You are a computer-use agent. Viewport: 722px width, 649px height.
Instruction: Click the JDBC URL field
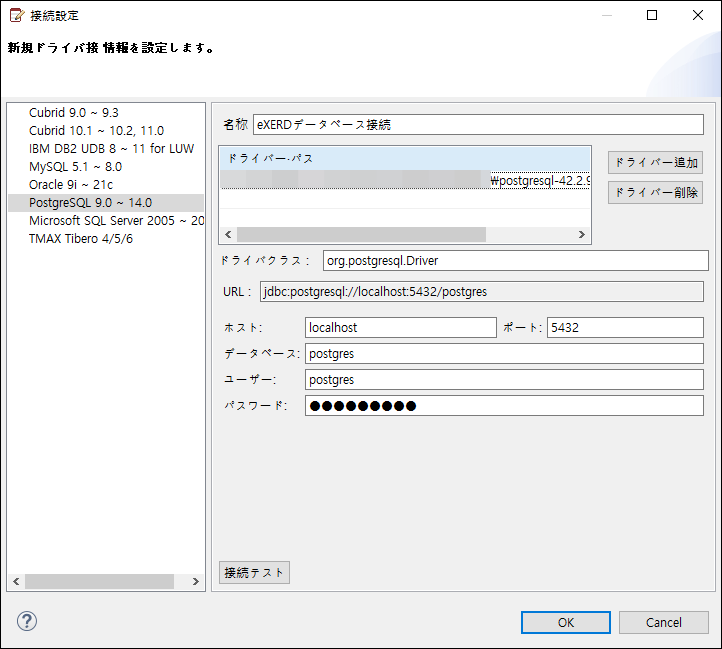coord(482,292)
